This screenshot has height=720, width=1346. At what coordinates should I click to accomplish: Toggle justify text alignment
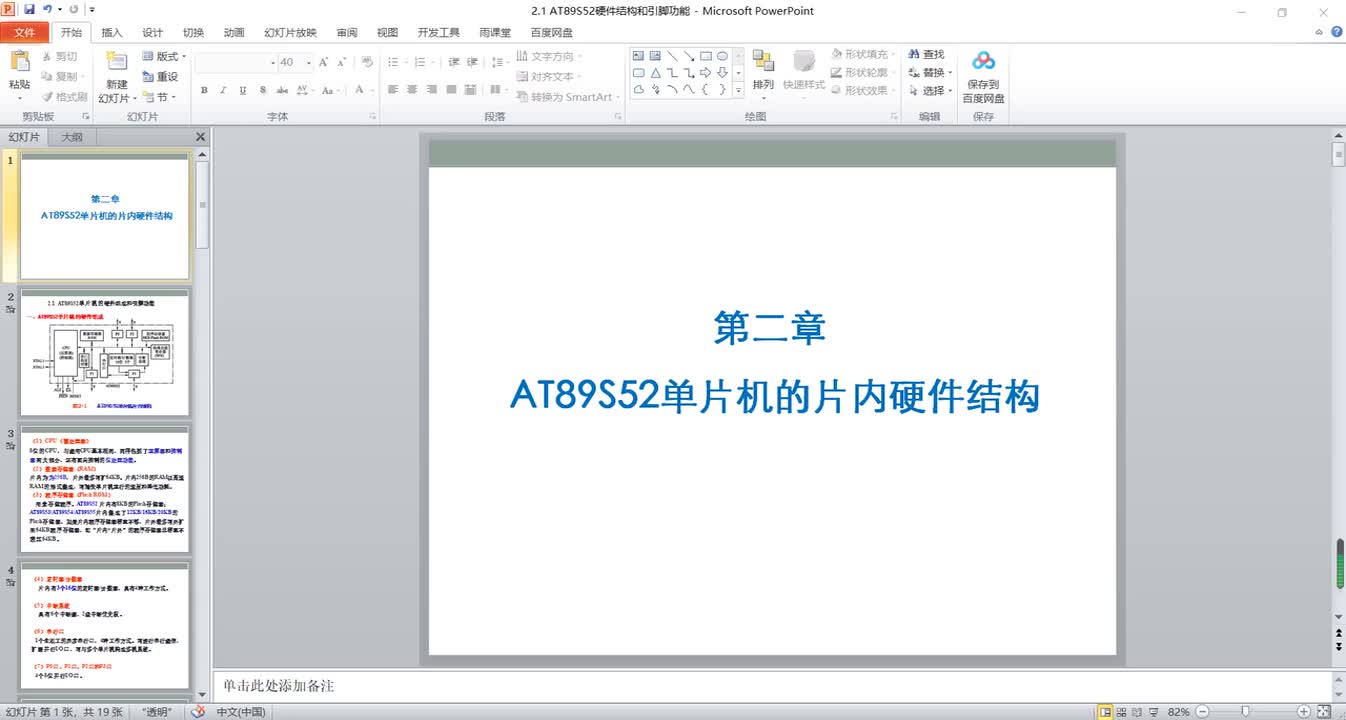point(451,90)
